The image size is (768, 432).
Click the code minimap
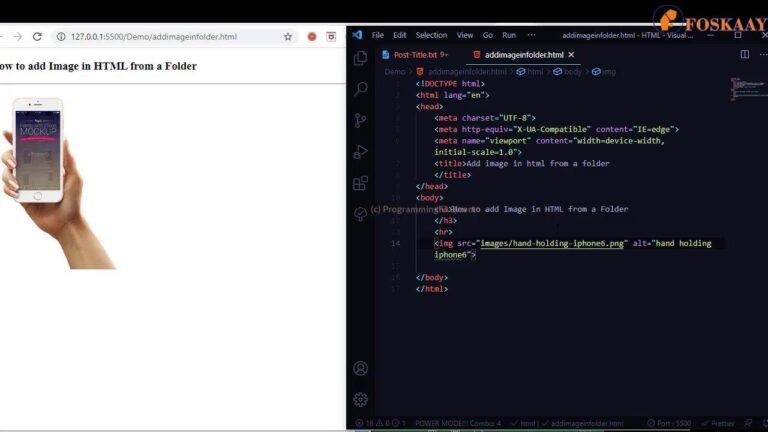[748, 88]
